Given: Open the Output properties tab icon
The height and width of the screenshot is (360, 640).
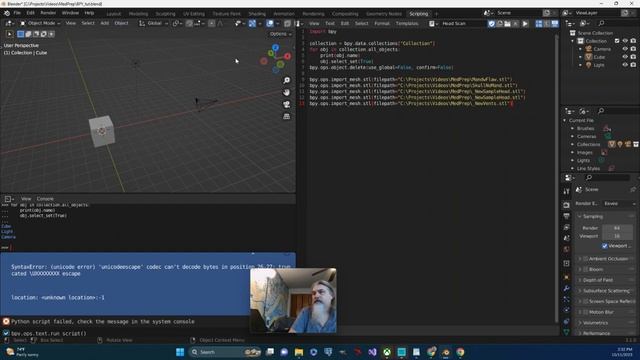Looking at the screenshot, I should coord(566,216).
